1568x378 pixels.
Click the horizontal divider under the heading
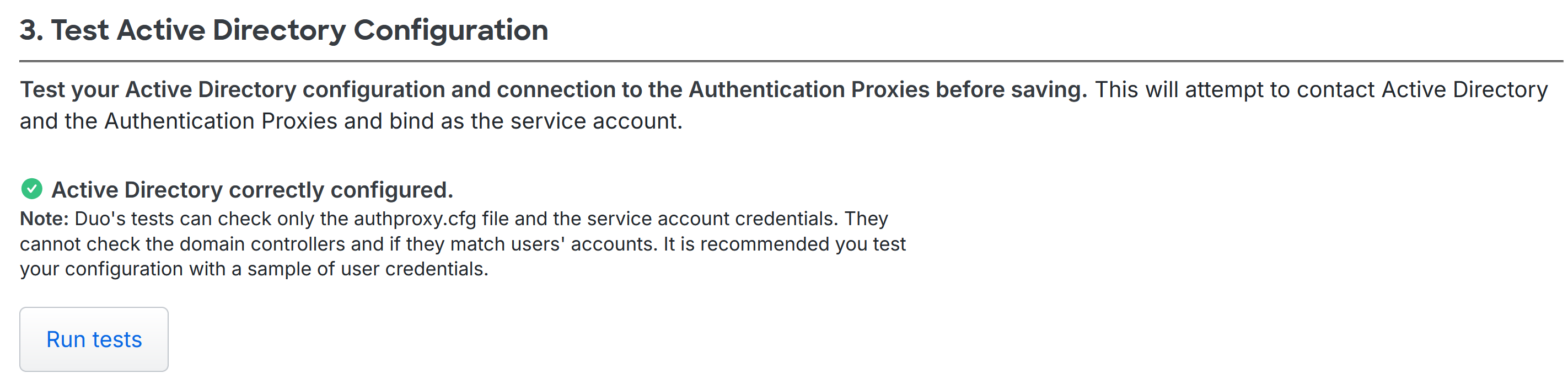pos(784,60)
